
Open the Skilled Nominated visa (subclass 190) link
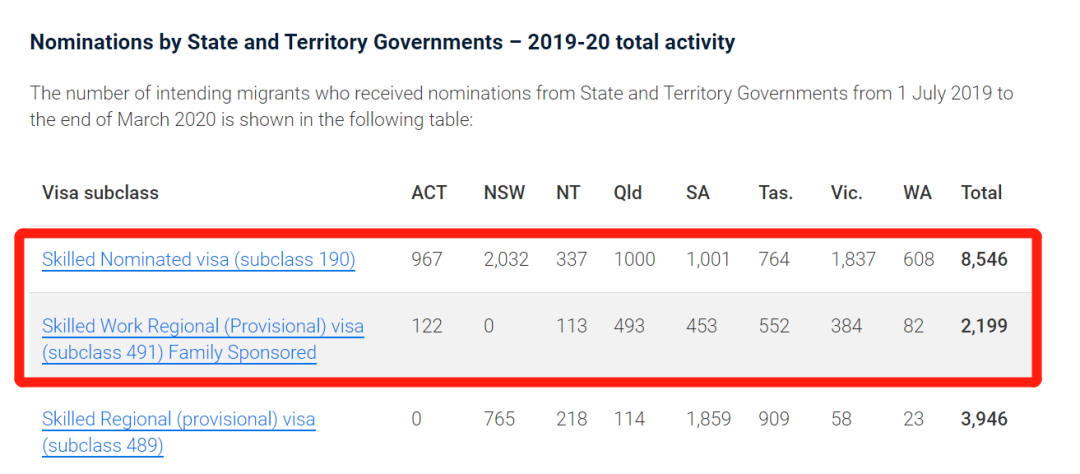(x=198, y=260)
